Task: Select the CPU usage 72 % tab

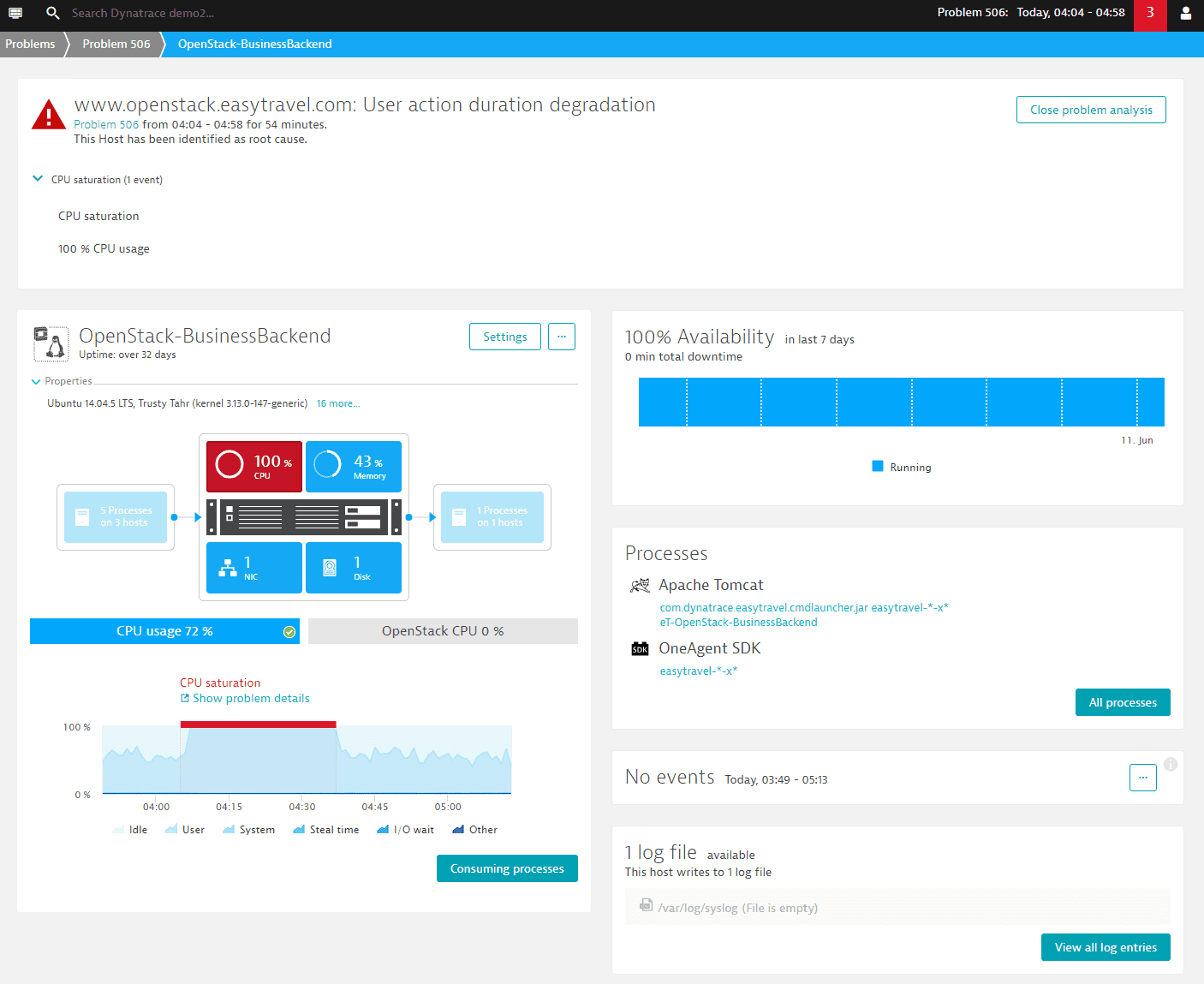Action: (x=164, y=631)
